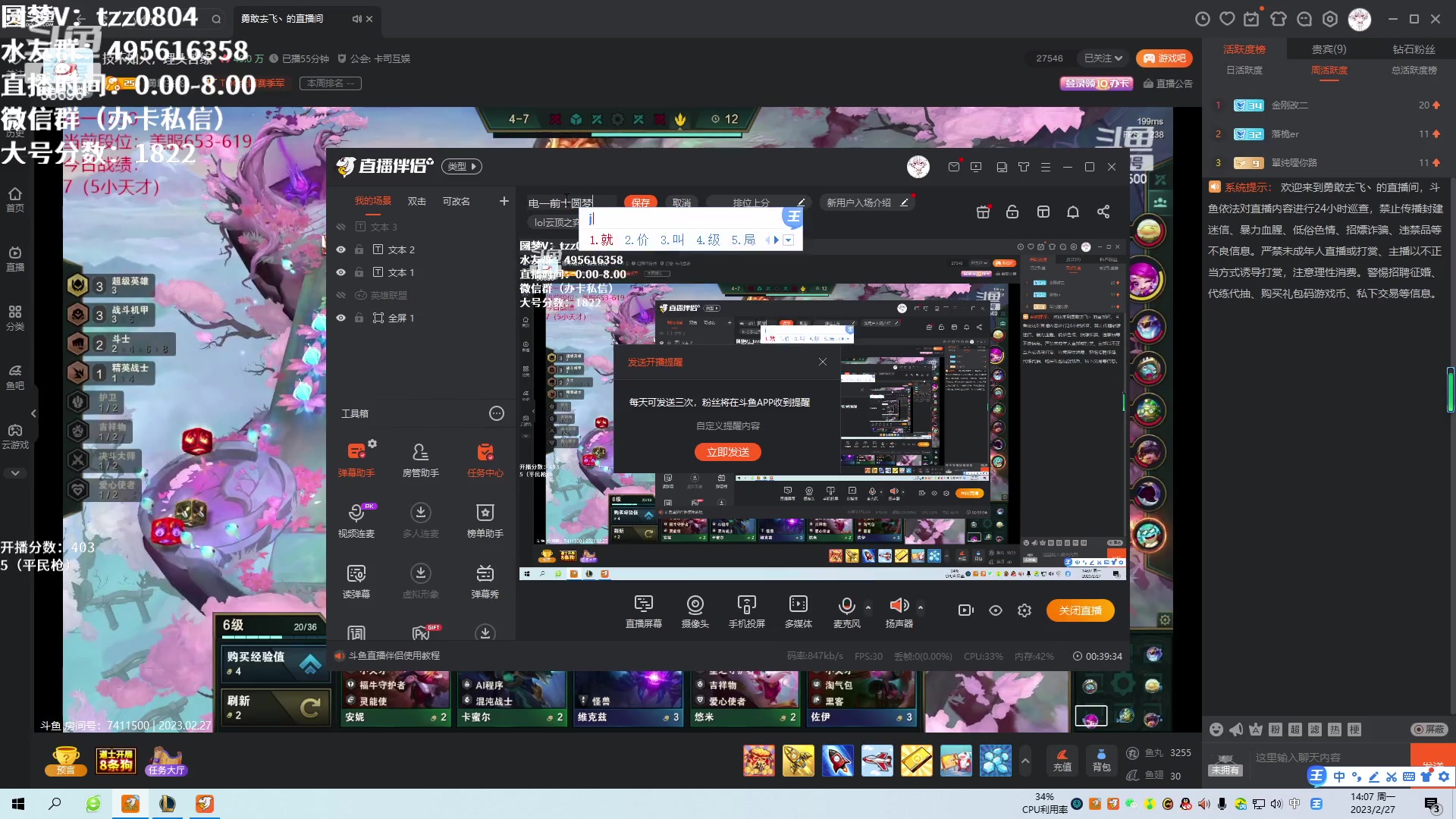Open the 任务中心 tool
The height and width of the screenshot is (819, 1456).
pyautogui.click(x=485, y=458)
